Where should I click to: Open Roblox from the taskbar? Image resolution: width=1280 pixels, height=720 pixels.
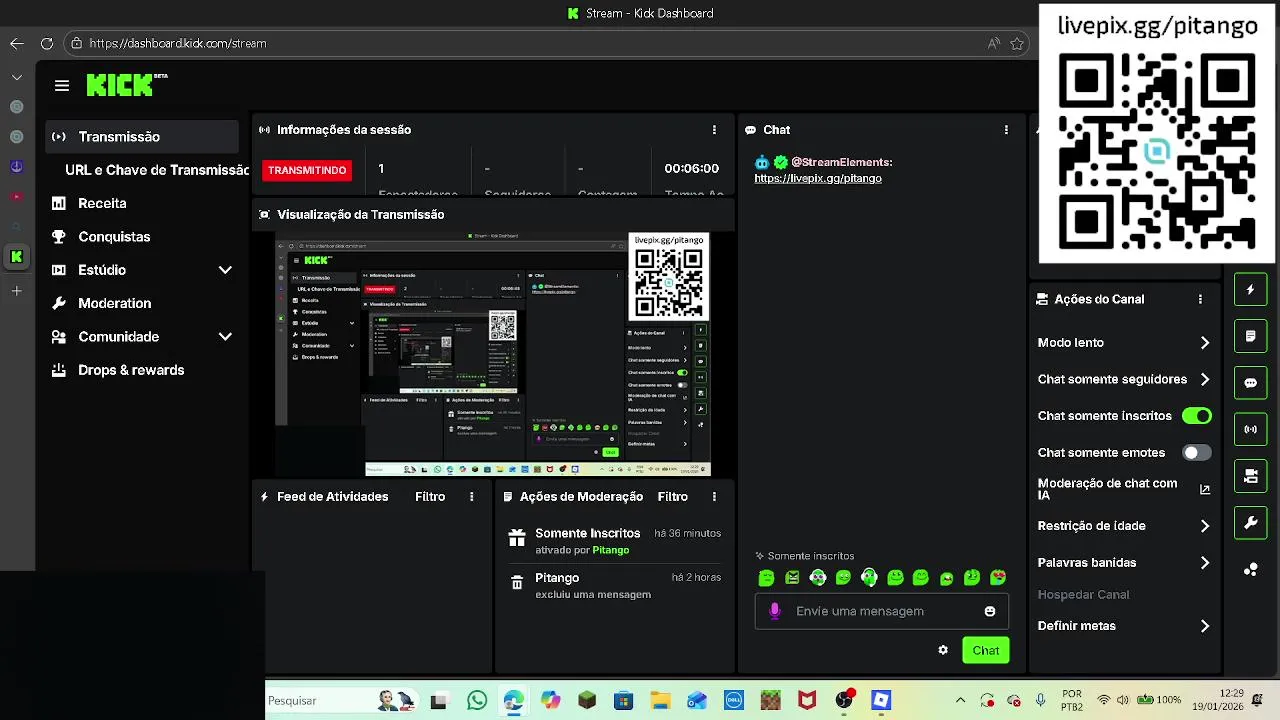(880, 700)
